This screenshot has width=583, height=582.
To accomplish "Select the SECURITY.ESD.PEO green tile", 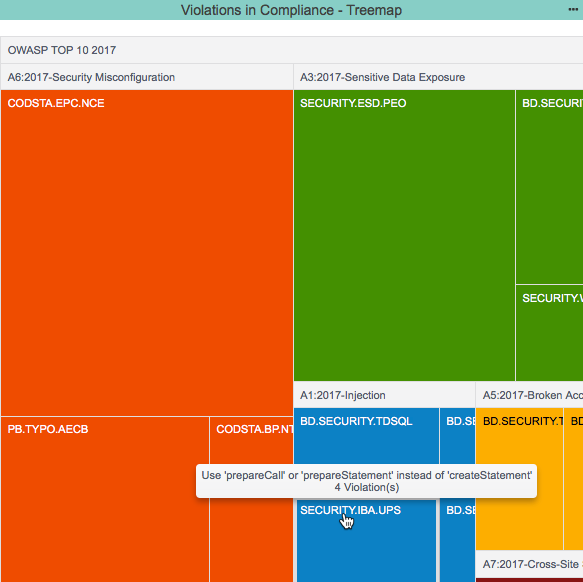I will [x=404, y=235].
